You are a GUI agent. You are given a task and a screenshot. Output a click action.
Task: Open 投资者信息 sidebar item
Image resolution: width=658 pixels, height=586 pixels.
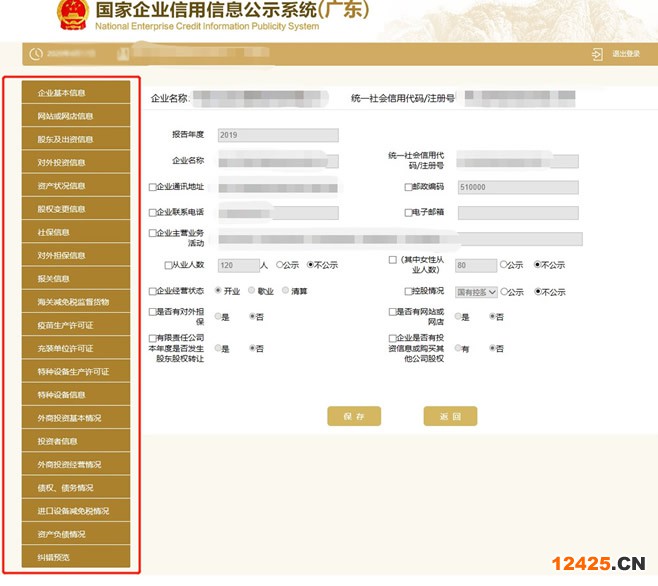[76, 441]
